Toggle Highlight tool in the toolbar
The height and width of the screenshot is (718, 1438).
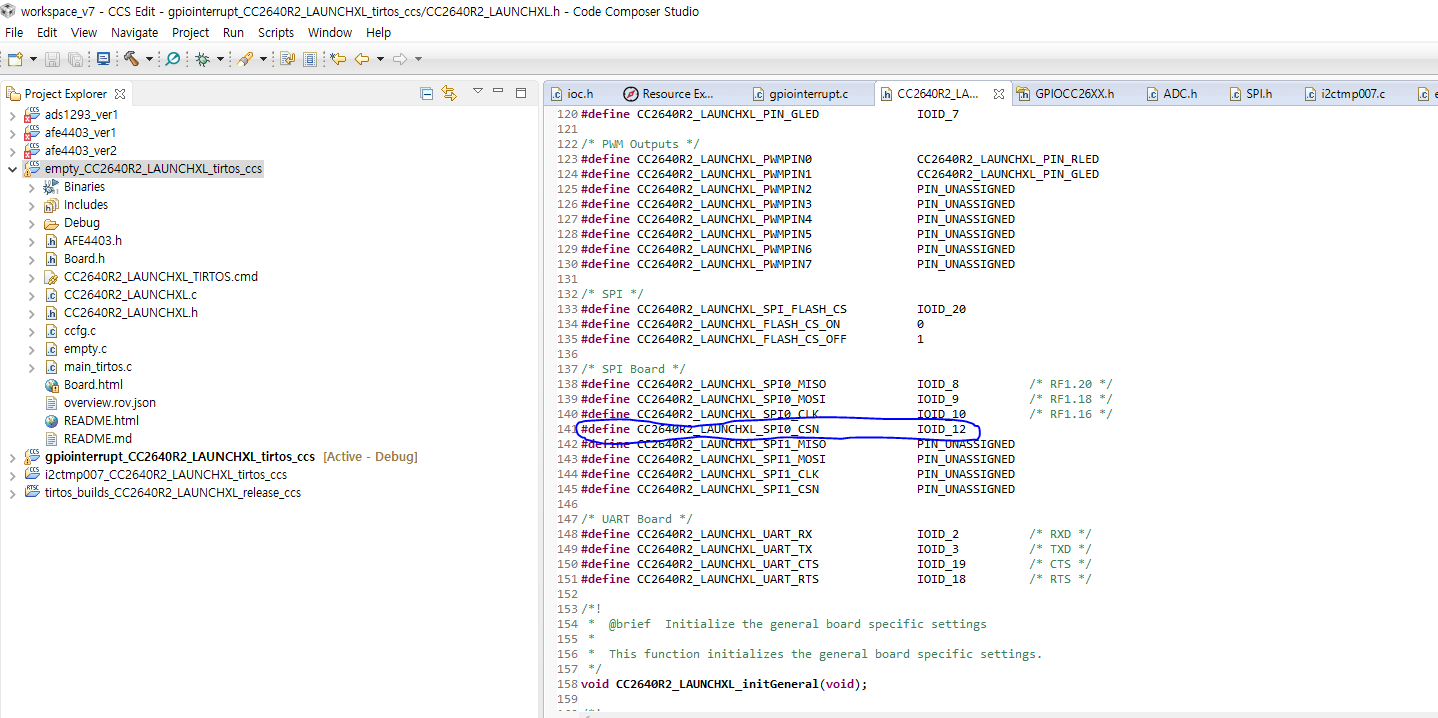coord(244,59)
